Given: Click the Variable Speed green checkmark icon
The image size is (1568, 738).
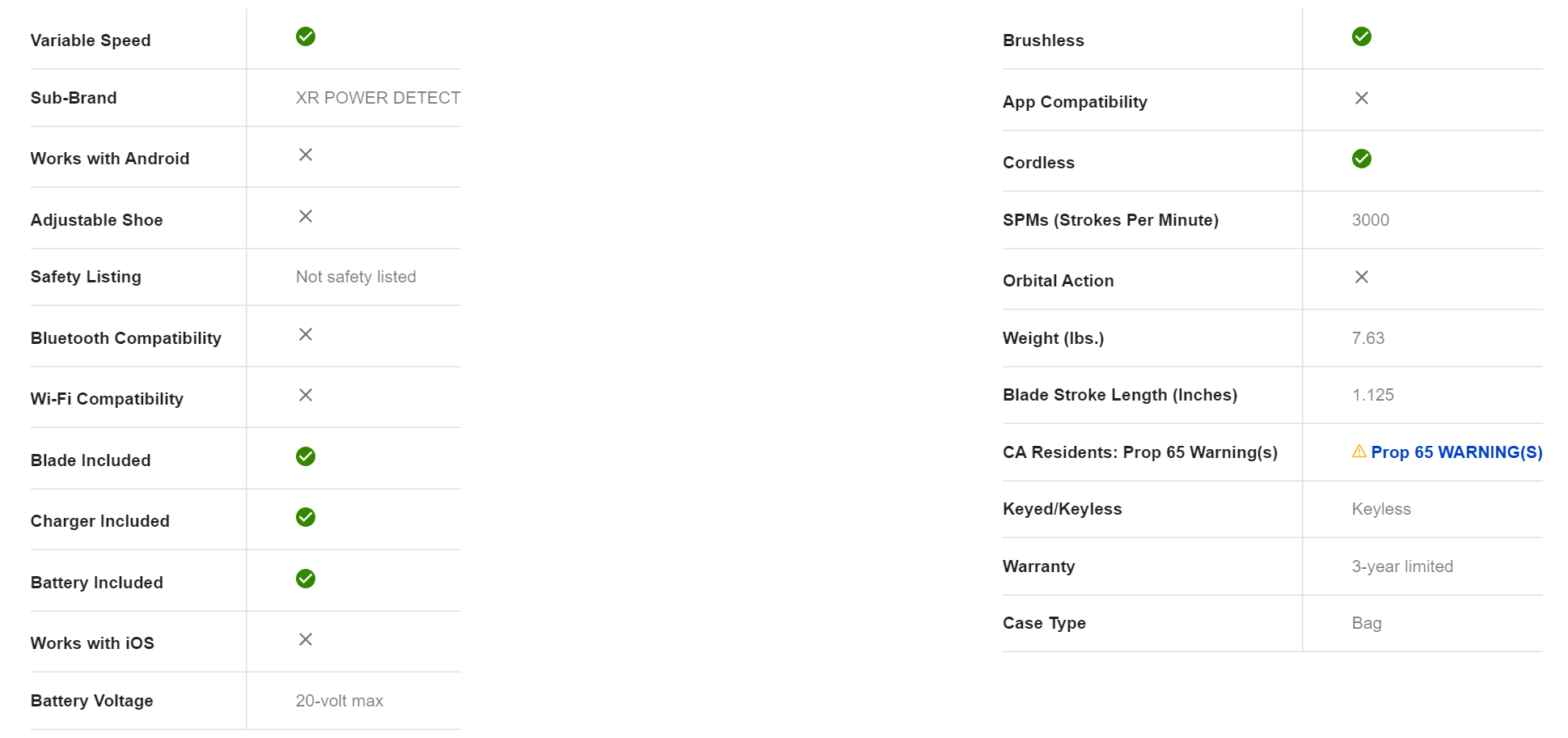Looking at the screenshot, I should 306,36.
